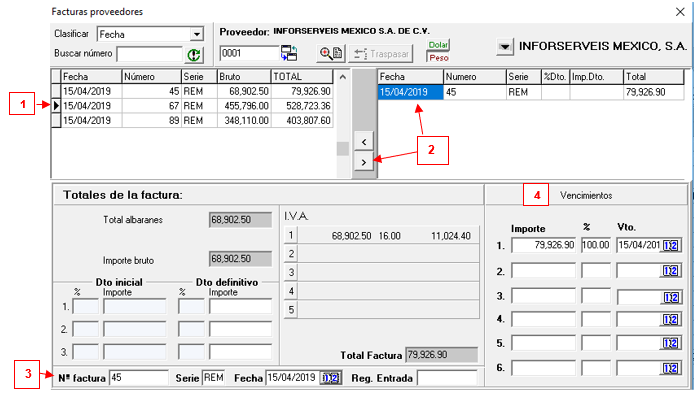Close the Facturas proveedores window
The image size is (694, 396).
(x=680, y=12)
